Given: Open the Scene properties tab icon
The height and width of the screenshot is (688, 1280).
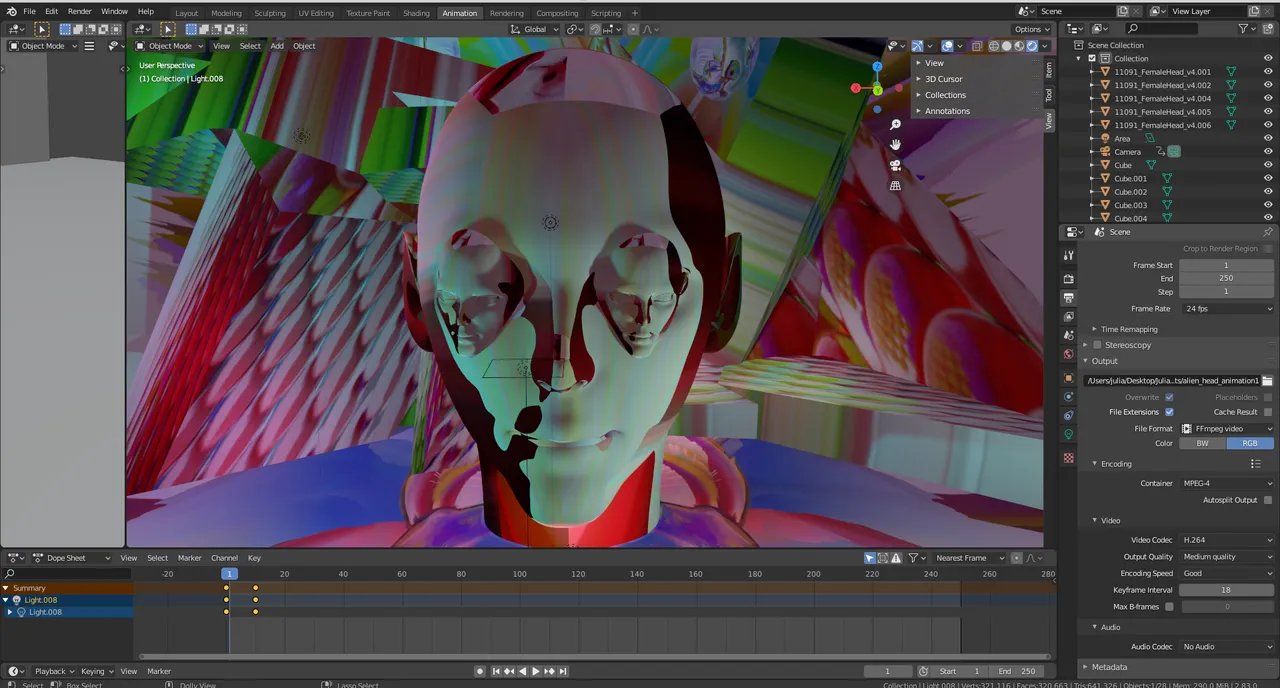Looking at the screenshot, I should pos(1068,336).
